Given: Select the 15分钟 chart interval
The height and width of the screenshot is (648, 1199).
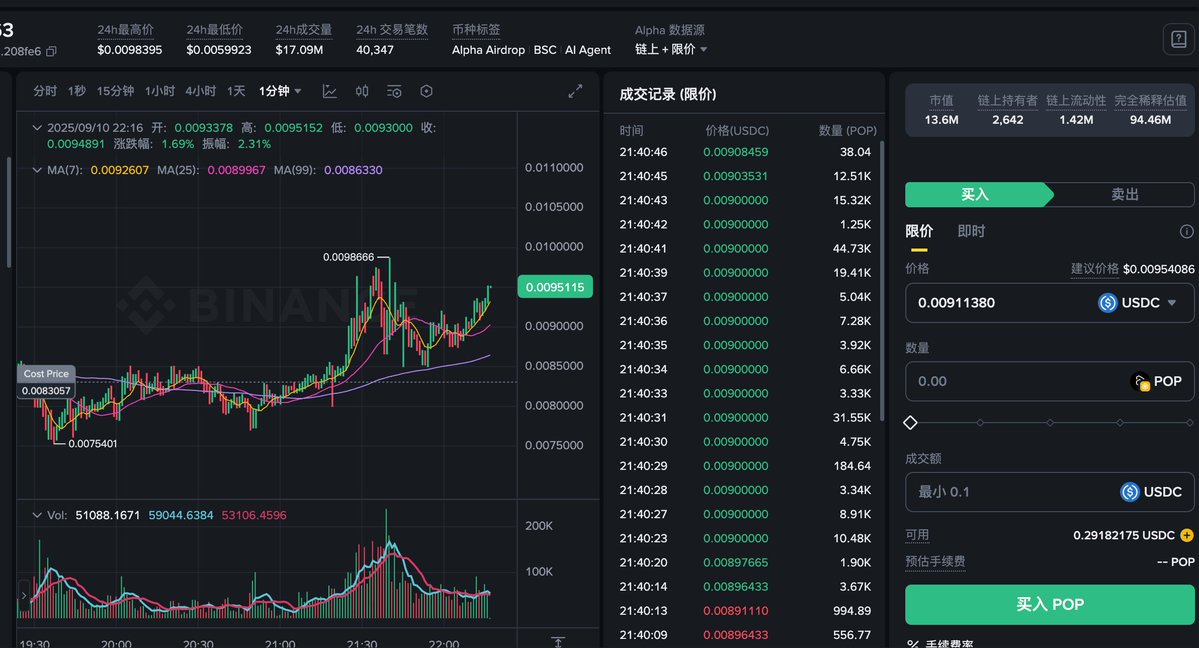Looking at the screenshot, I should pos(115,91).
